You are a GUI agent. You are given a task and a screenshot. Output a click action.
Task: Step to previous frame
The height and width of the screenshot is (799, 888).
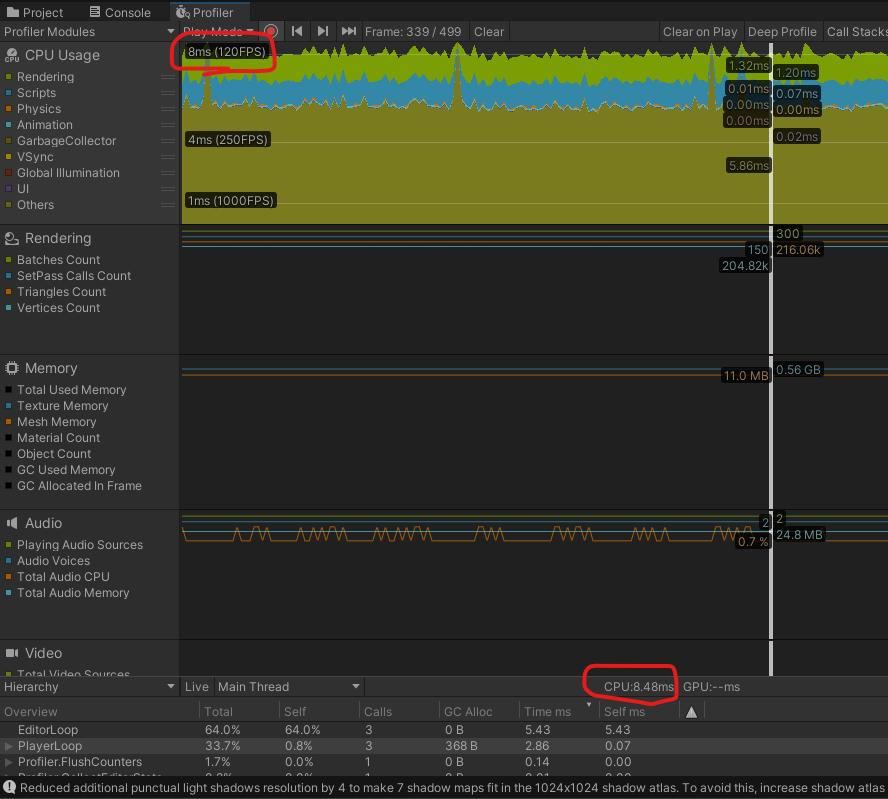[x=297, y=31]
